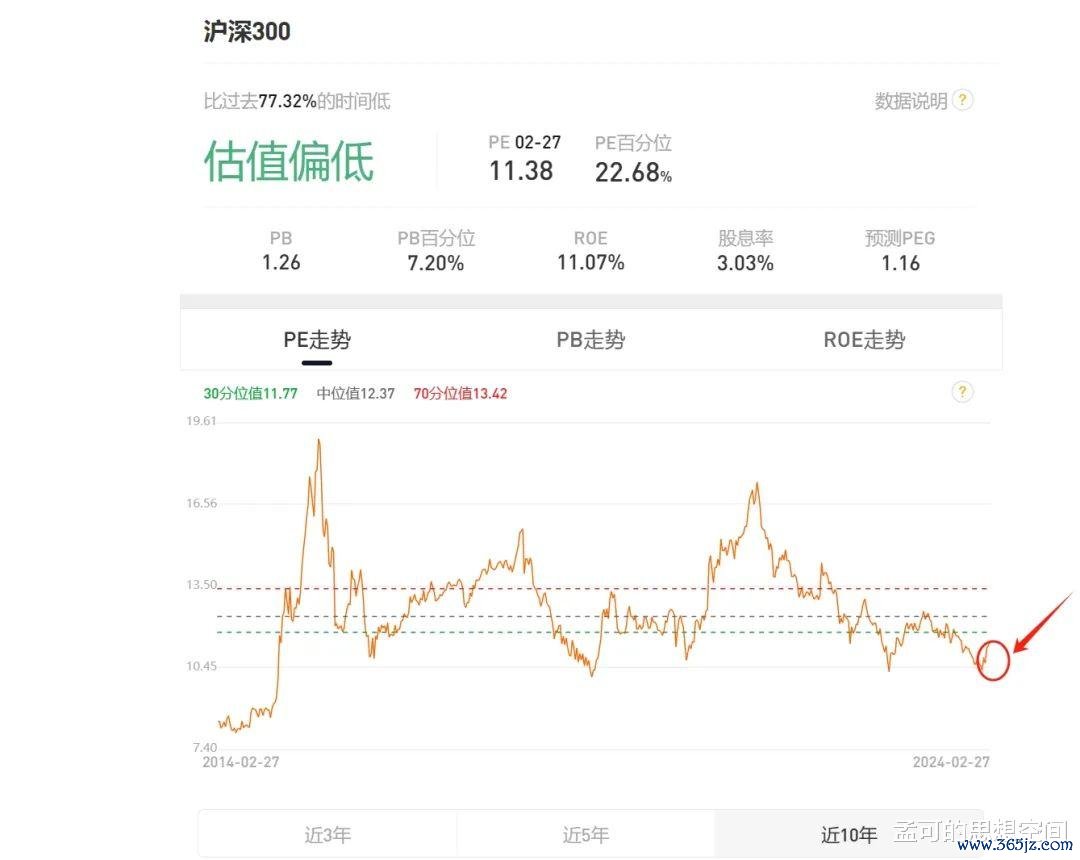Click the PE chart's highest peak
Screen dimensions: 1080x860
click(x=318, y=441)
